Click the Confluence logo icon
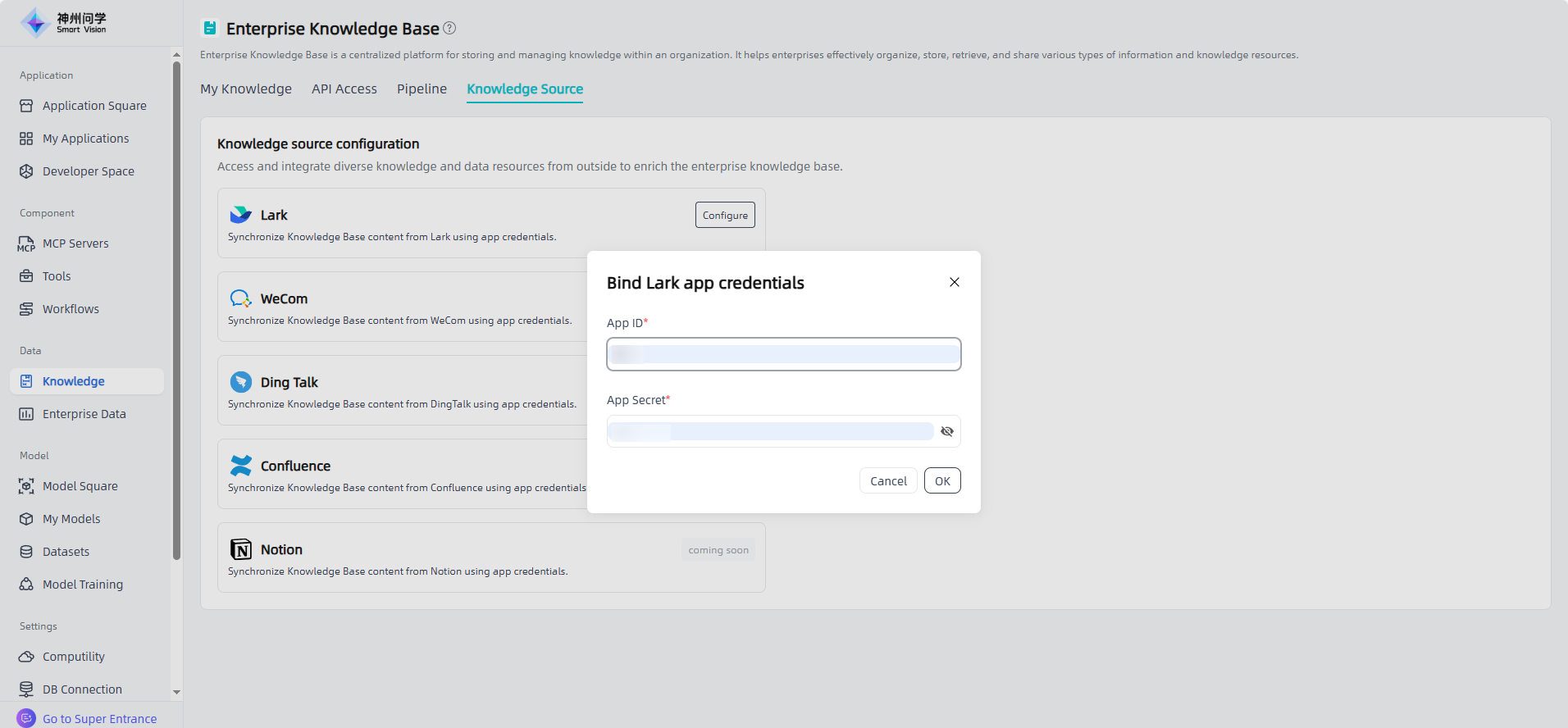This screenshot has width=1568, height=728. click(x=240, y=466)
